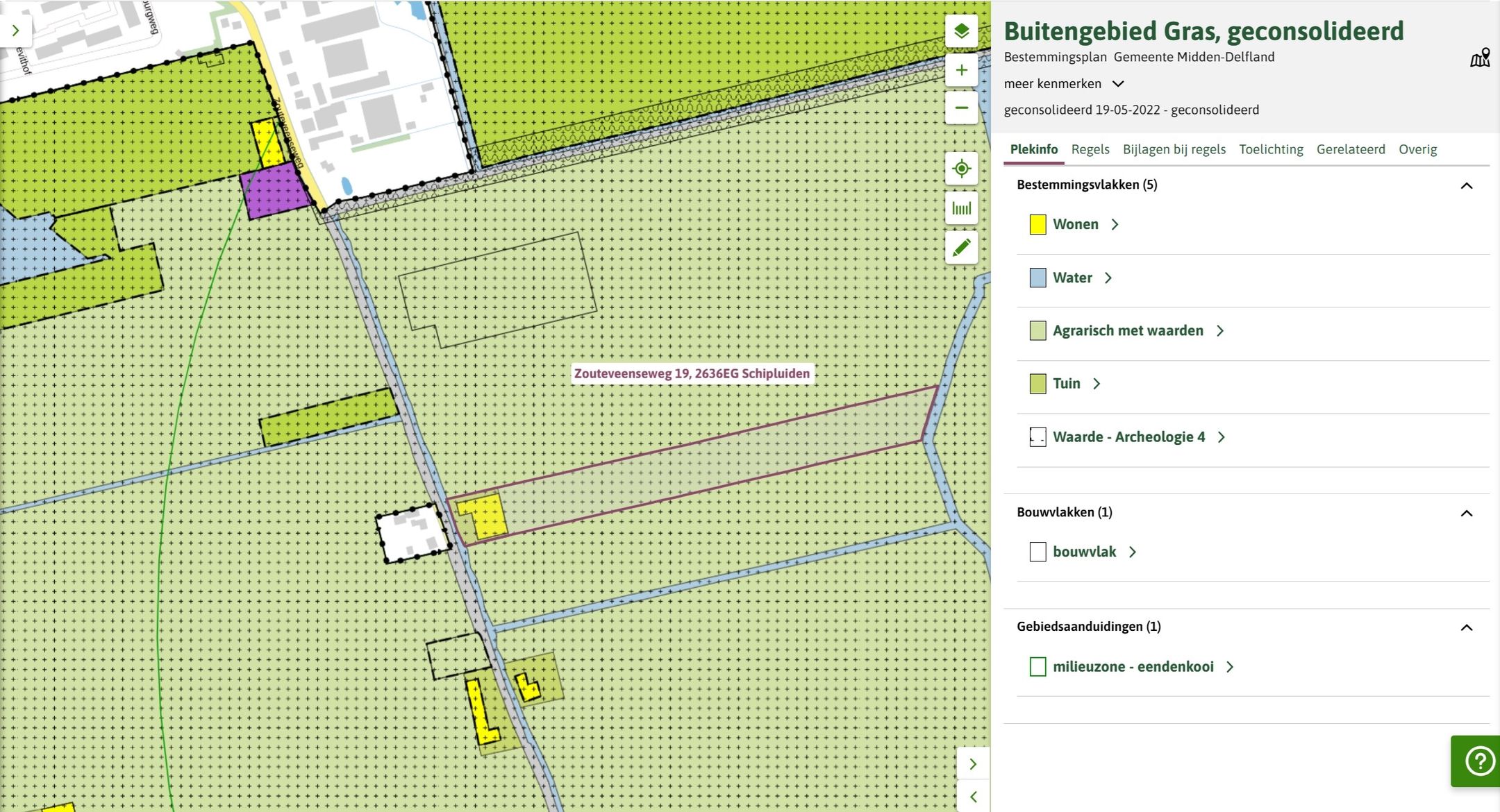Click the map marker icon beside the title
The width and height of the screenshot is (1500, 812).
pyautogui.click(x=1480, y=58)
